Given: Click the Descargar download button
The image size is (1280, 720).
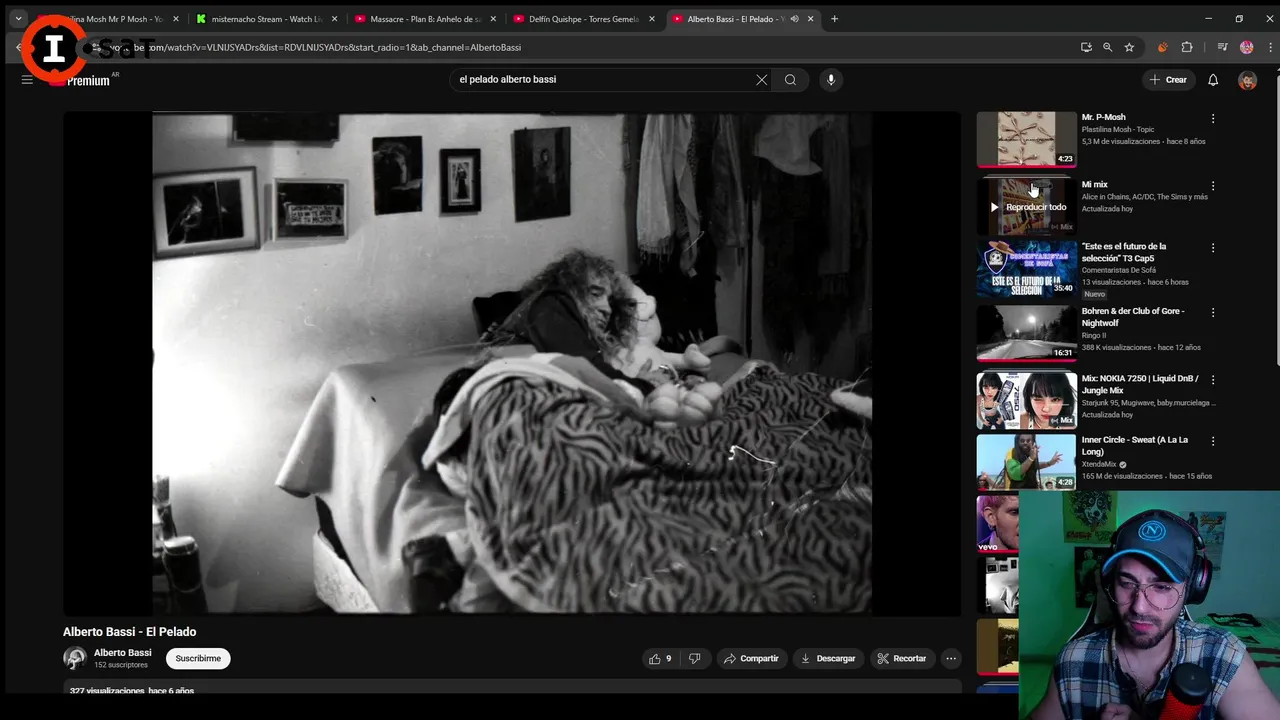Looking at the screenshot, I should [828, 658].
